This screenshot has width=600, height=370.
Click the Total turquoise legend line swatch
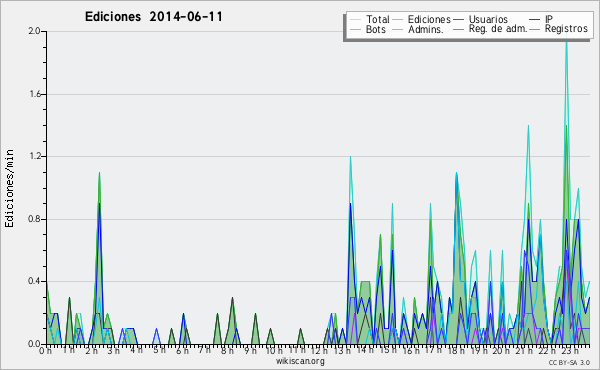tap(355, 20)
